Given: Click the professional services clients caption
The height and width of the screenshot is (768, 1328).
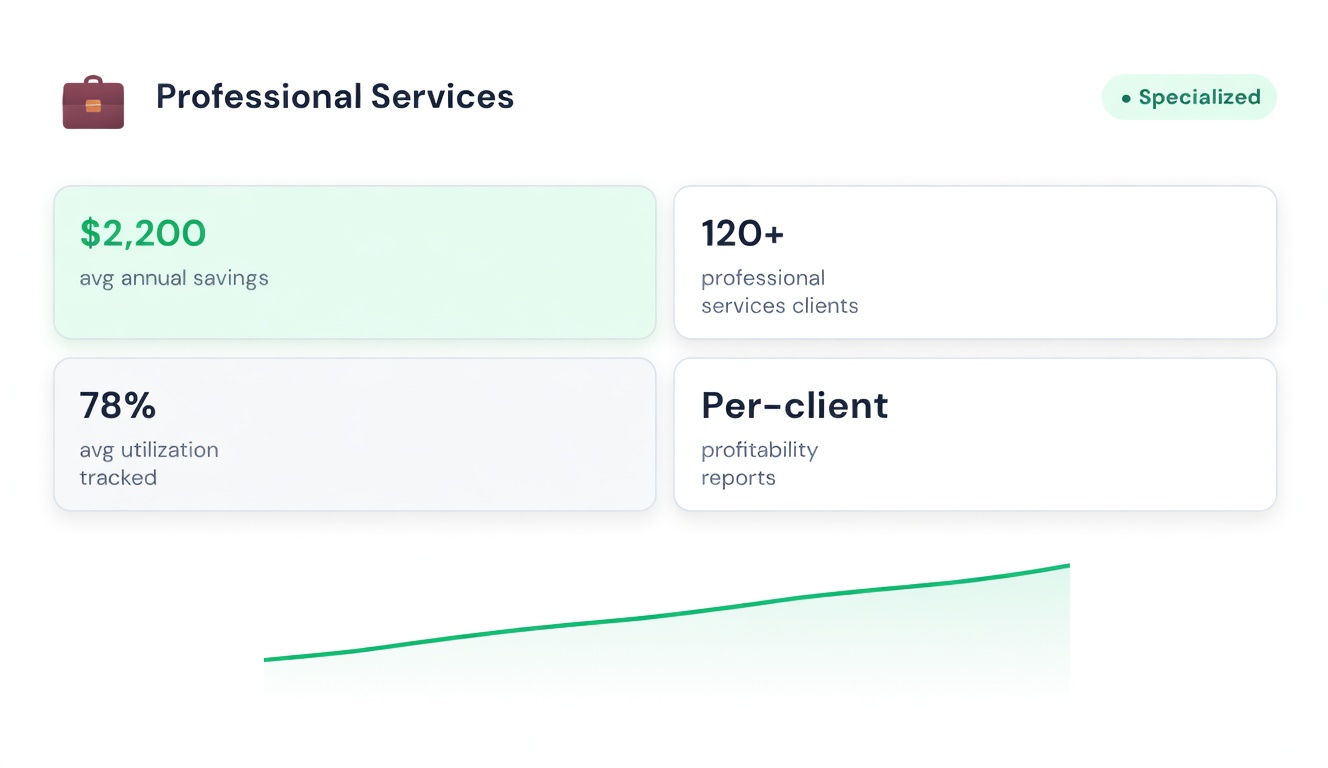Looking at the screenshot, I should pyautogui.click(x=779, y=292).
